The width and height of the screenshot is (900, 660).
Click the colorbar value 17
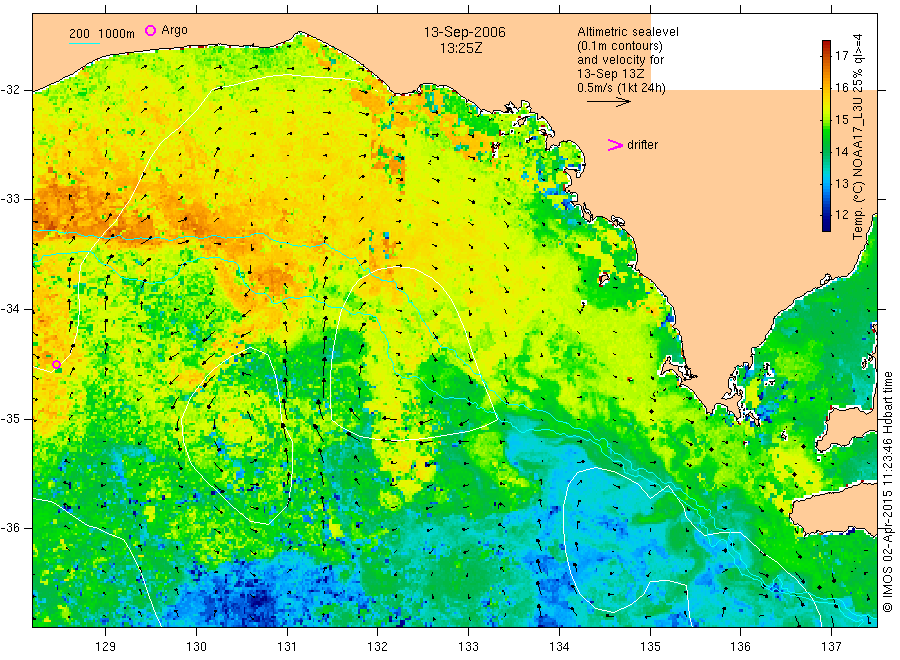click(841, 56)
